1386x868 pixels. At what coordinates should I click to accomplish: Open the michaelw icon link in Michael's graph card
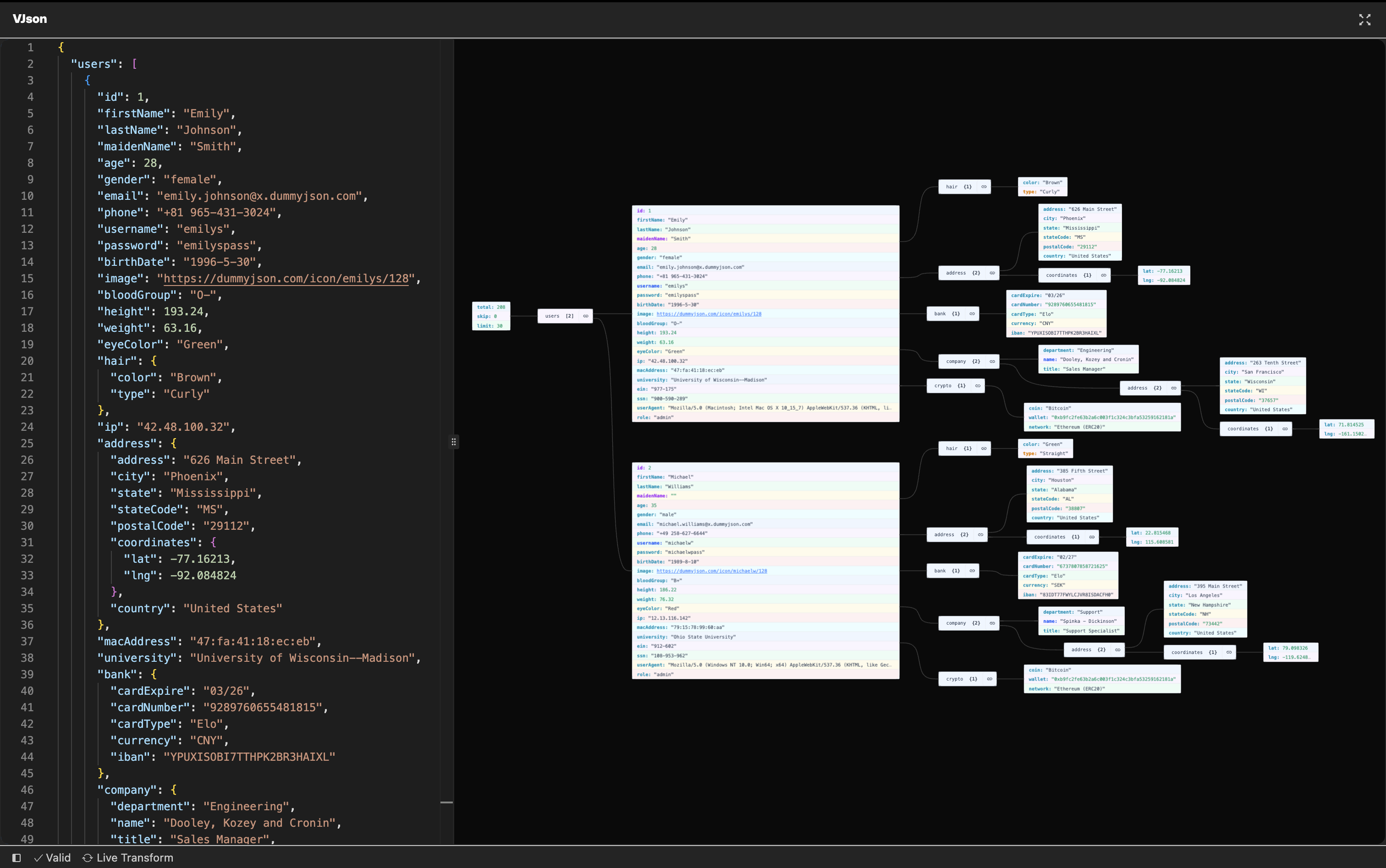pyautogui.click(x=711, y=571)
